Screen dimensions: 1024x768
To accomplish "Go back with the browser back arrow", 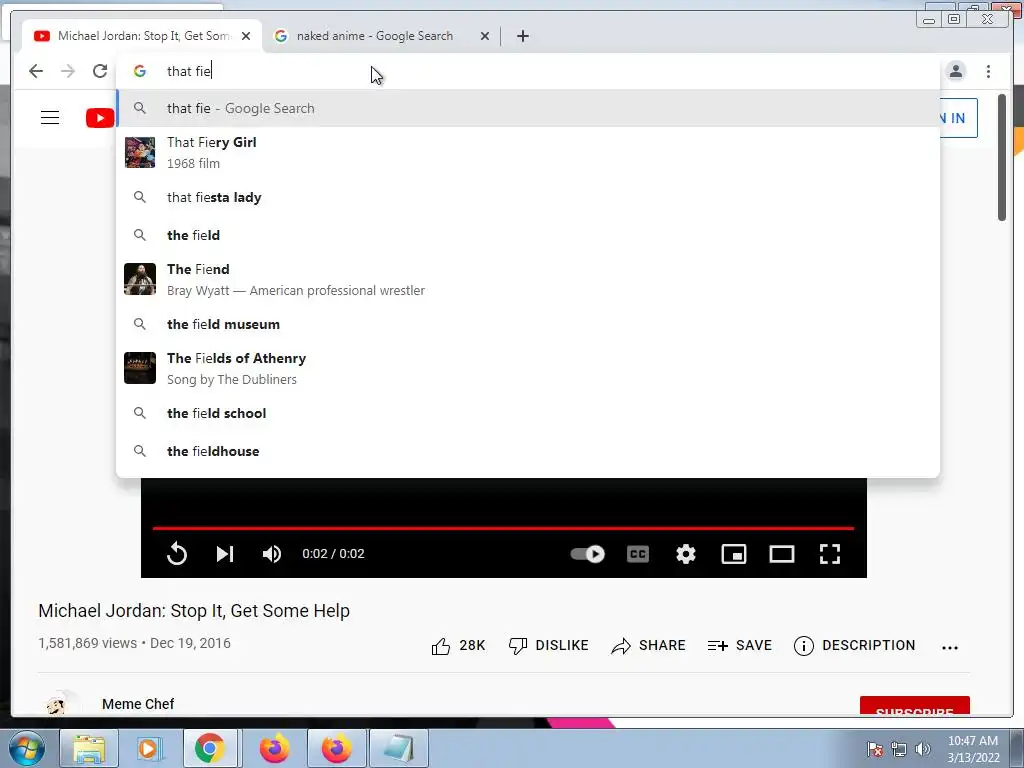I will point(36,71).
